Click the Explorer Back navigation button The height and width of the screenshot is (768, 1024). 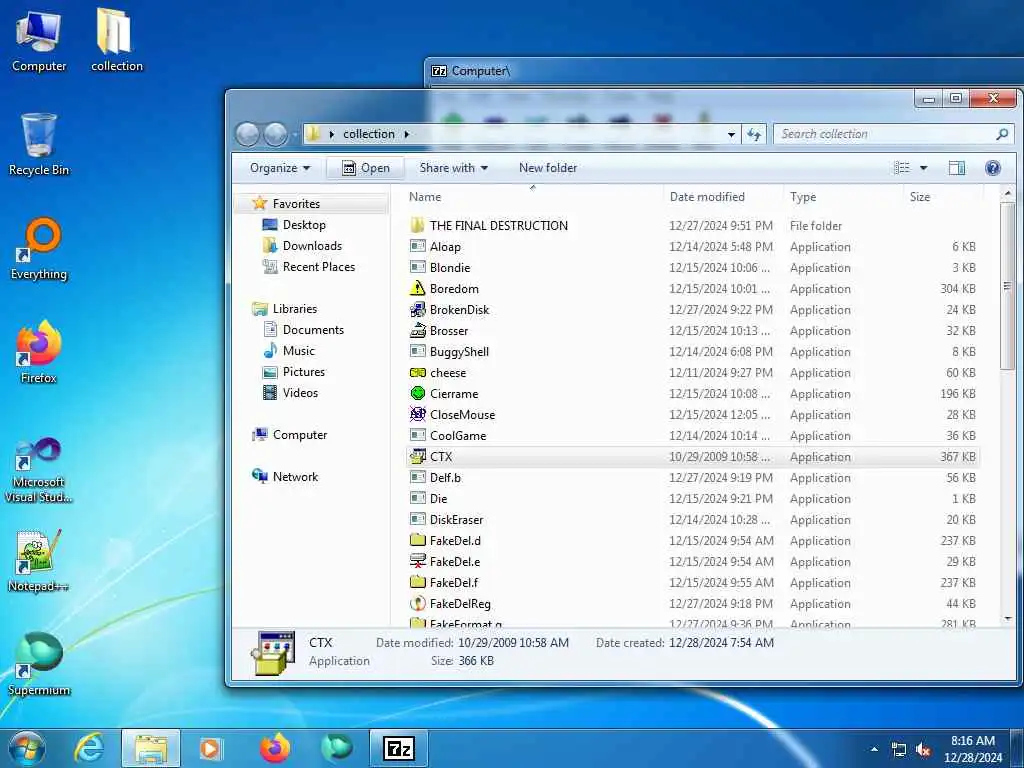[x=248, y=135]
